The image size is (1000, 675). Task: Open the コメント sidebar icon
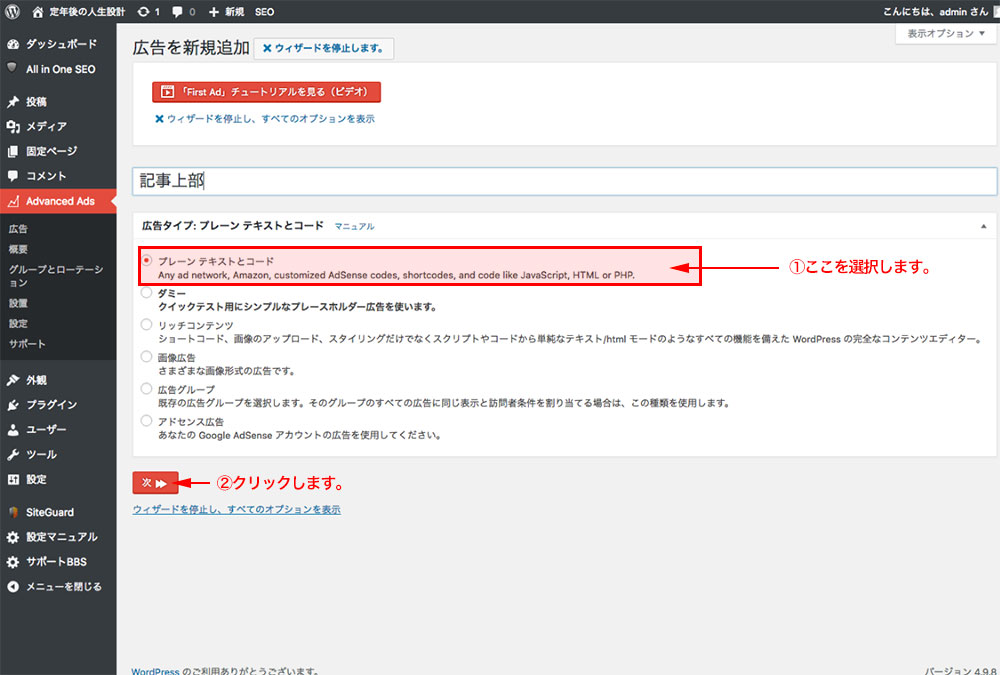click(x=13, y=175)
